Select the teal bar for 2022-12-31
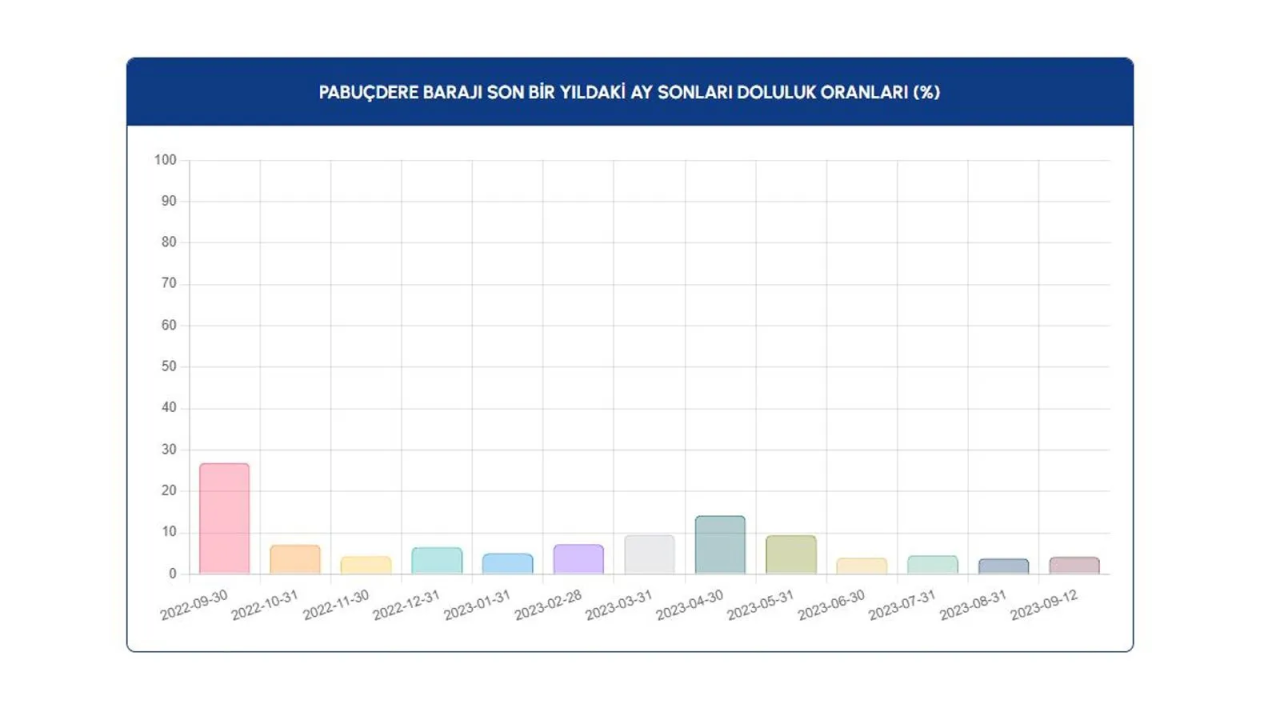This screenshot has height=720, width=1280. click(x=437, y=561)
